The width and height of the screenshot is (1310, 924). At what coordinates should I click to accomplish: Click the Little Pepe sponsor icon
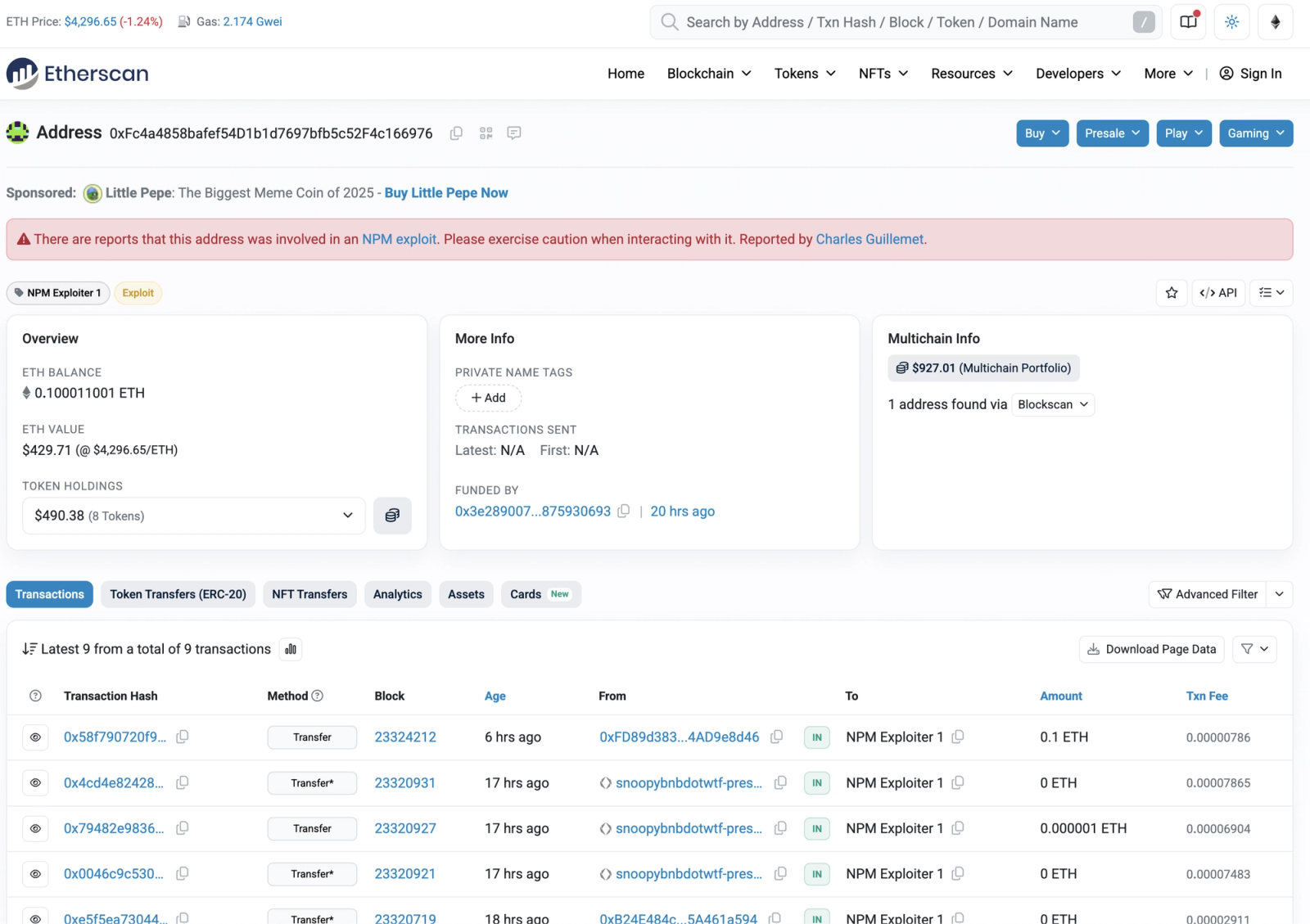pos(93,193)
